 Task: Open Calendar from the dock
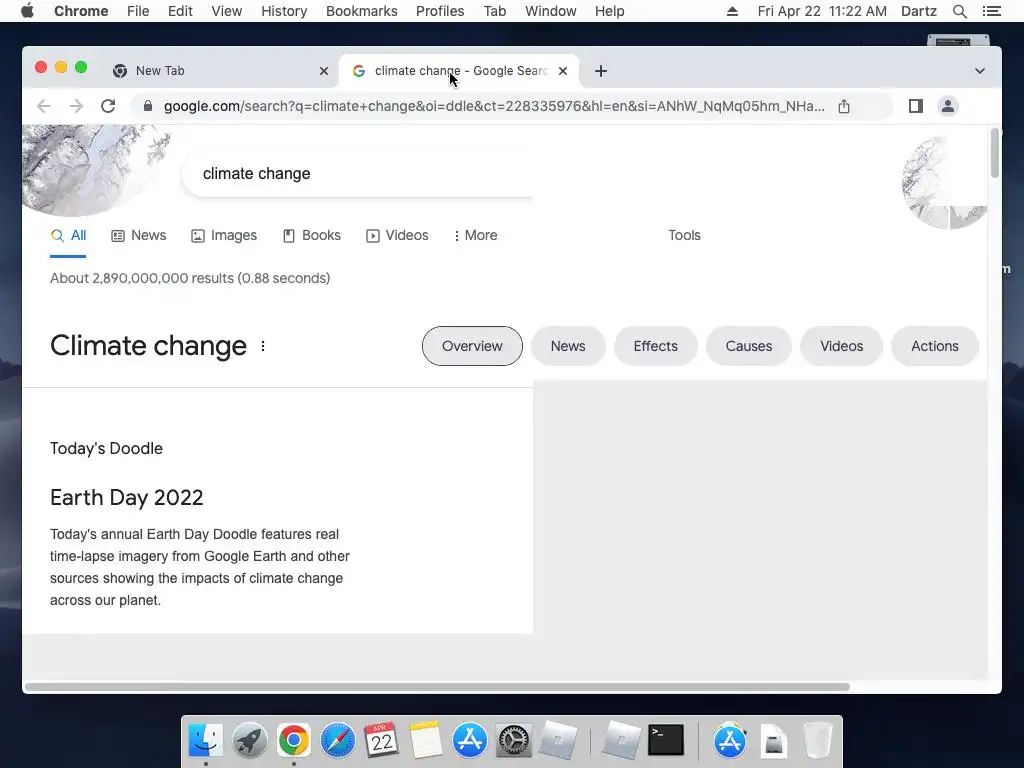pos(381,741)
